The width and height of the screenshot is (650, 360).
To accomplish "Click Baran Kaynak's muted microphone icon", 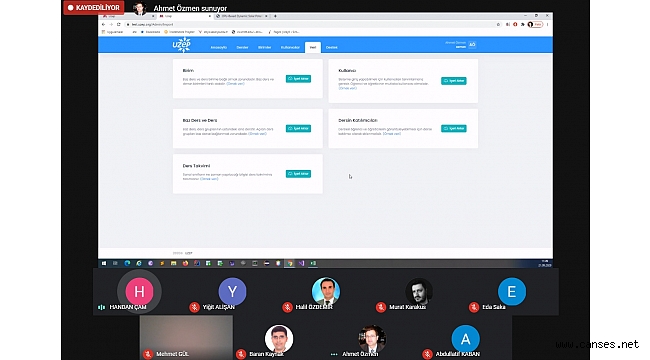I will point(241,354).
